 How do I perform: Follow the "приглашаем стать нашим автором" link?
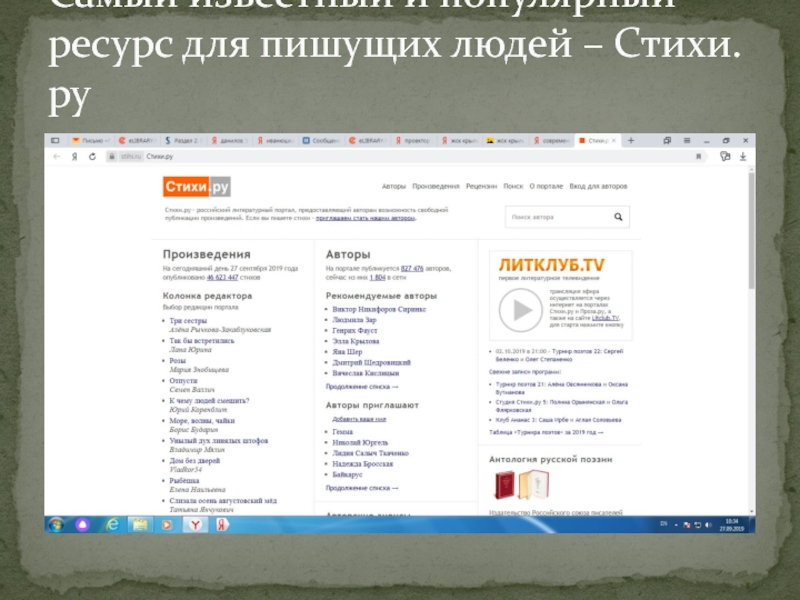[x=365, y=218]
